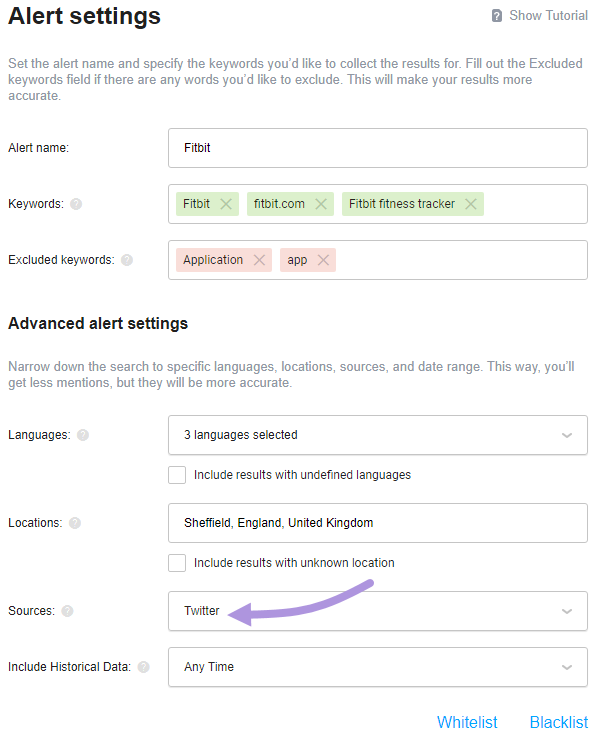Open the Include Historical Data dropdown
Image resolution: width=596 pixels, height=735 pixels.
[x=378, y=667]
